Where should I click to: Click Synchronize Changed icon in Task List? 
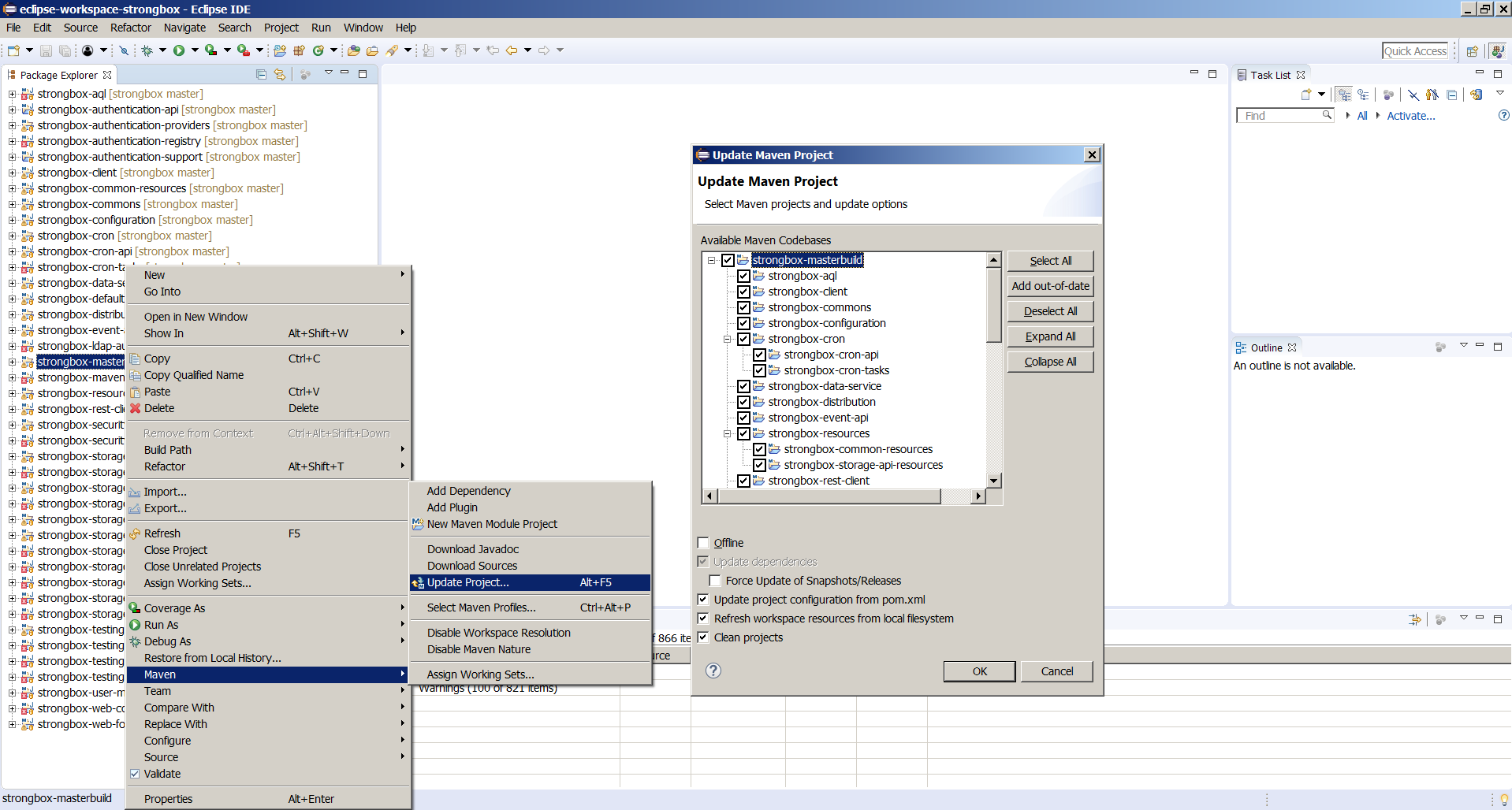[x=1476, y=95]
